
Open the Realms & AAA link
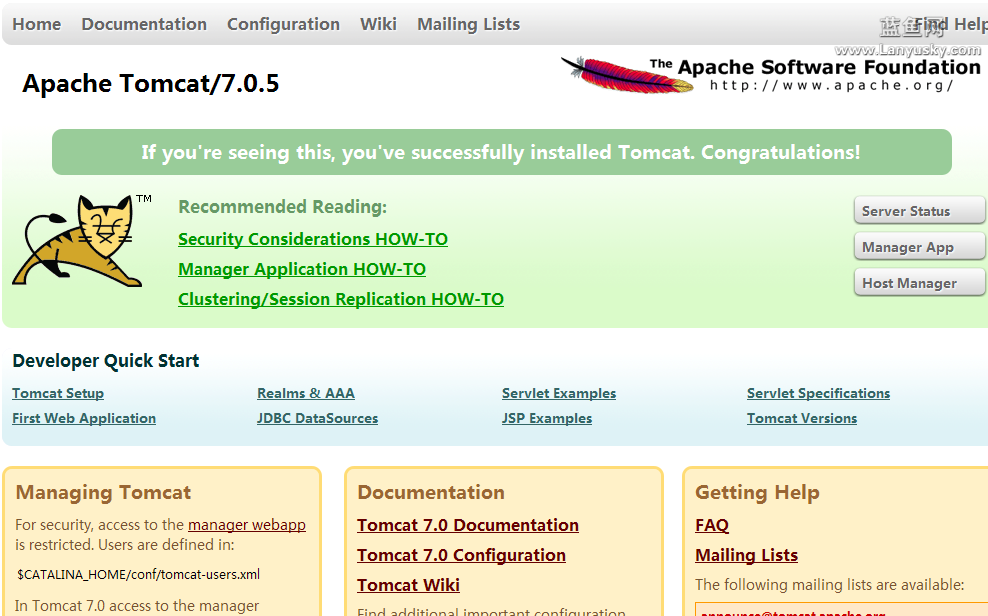[306, 393]
